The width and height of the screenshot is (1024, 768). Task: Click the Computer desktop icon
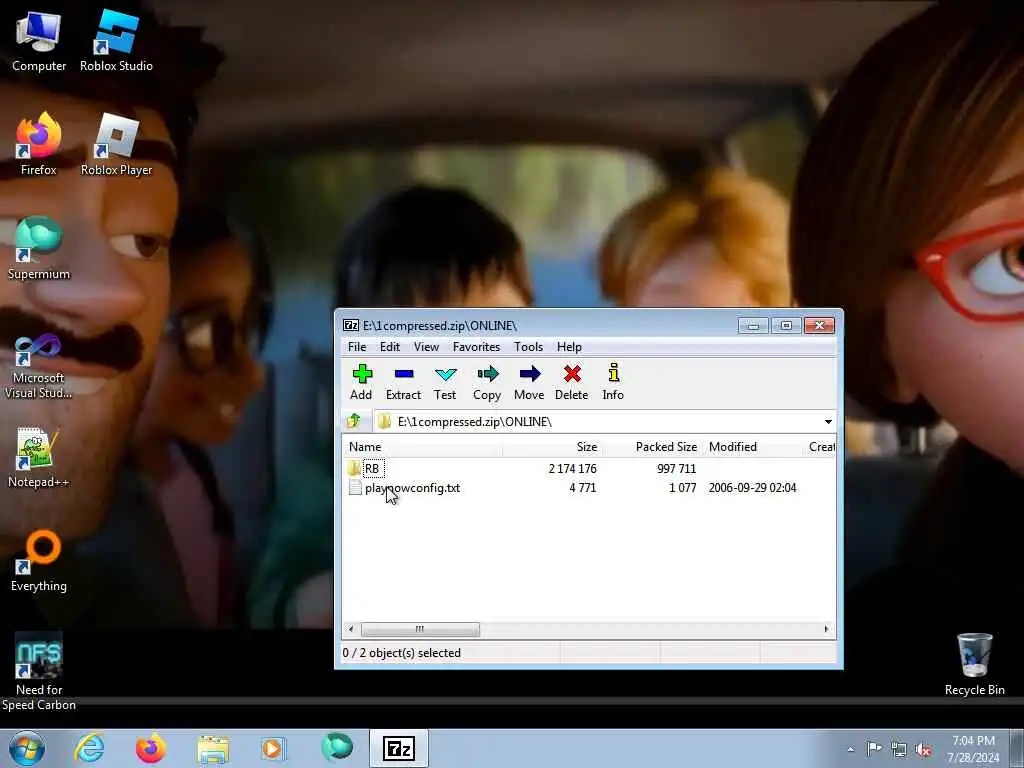[39, 41]
